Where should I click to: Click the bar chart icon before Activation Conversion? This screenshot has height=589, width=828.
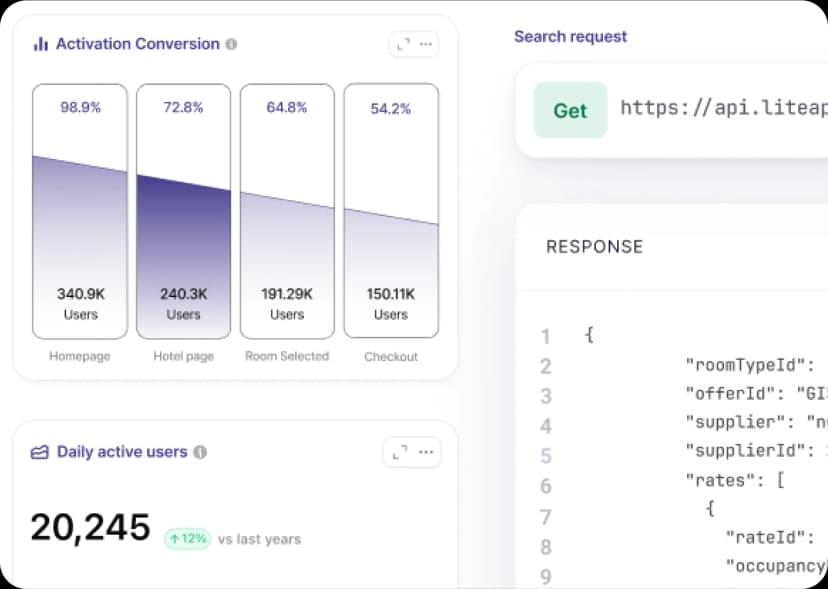[41, 44]
